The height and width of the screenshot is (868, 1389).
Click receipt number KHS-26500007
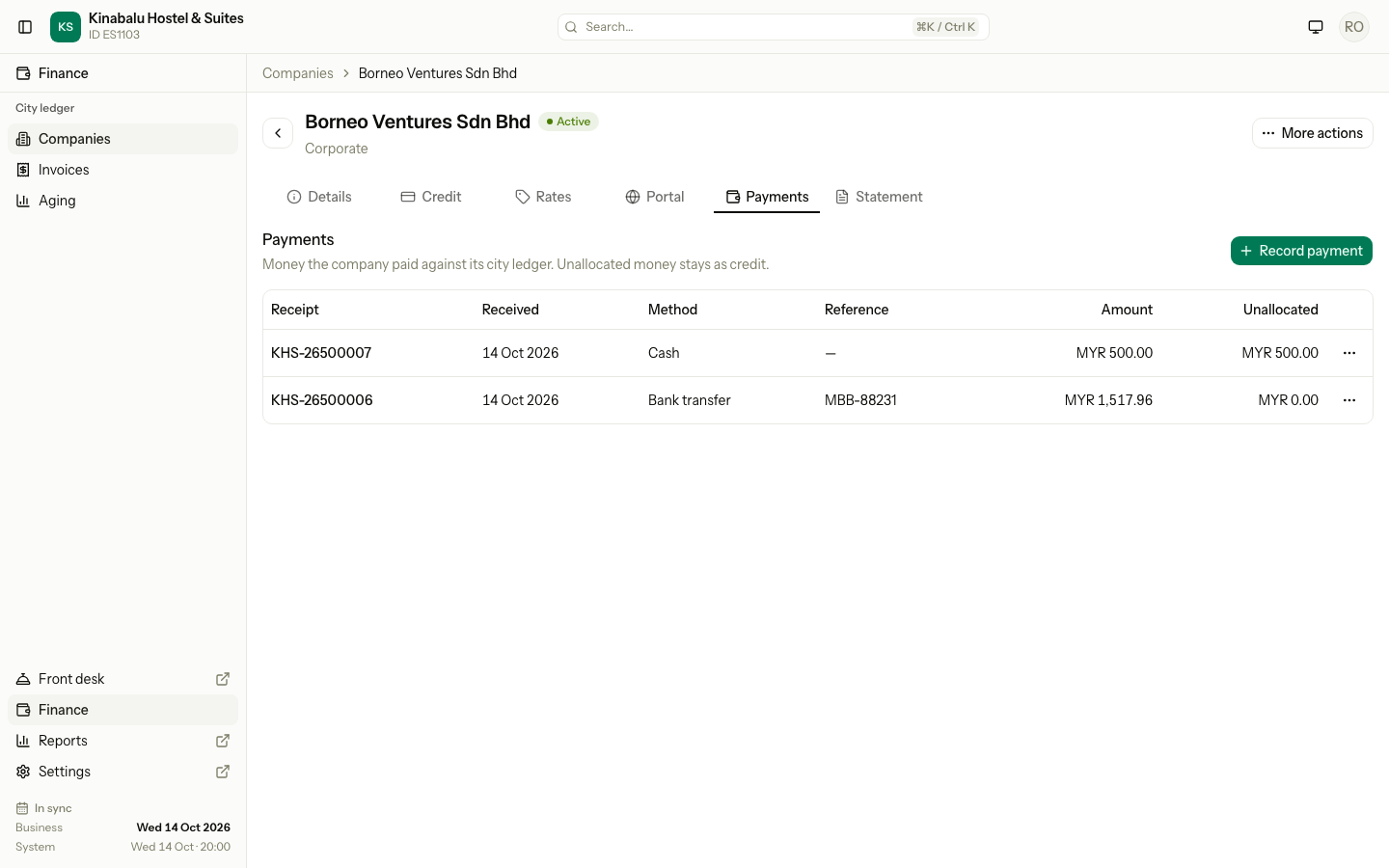click(321, 353)
